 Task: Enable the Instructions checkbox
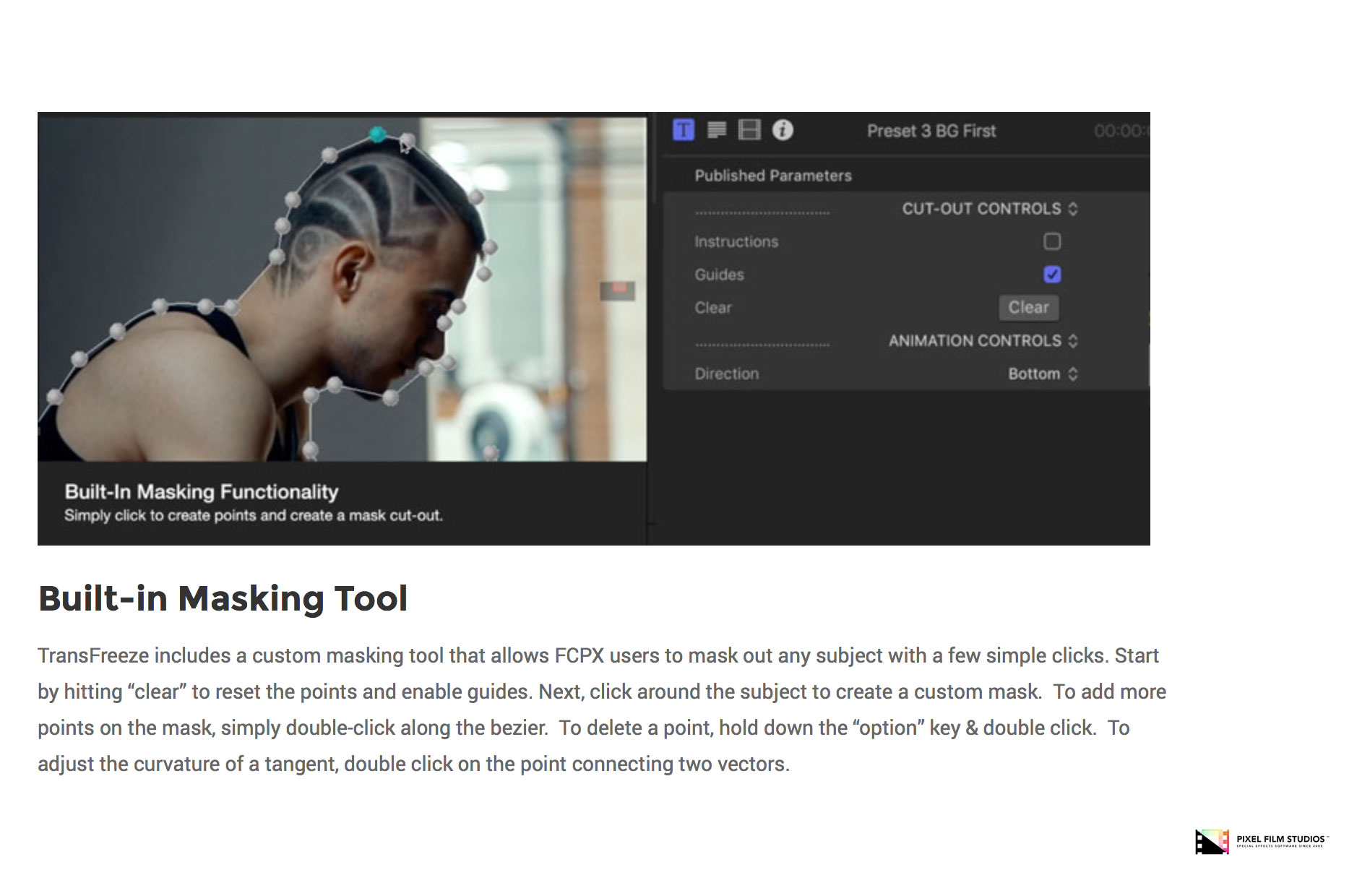coord(1052,241)
